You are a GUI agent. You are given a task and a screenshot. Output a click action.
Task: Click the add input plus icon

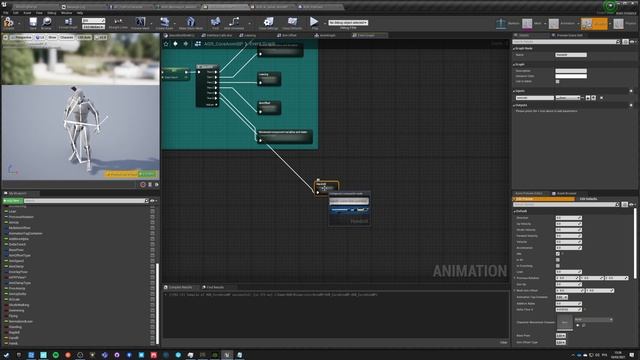[x=631, y=91]
